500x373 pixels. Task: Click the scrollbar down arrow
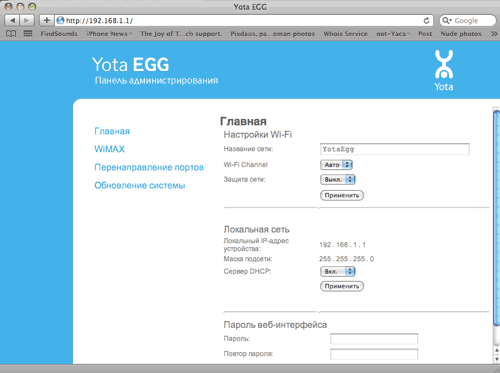click(x=496, y=359)
